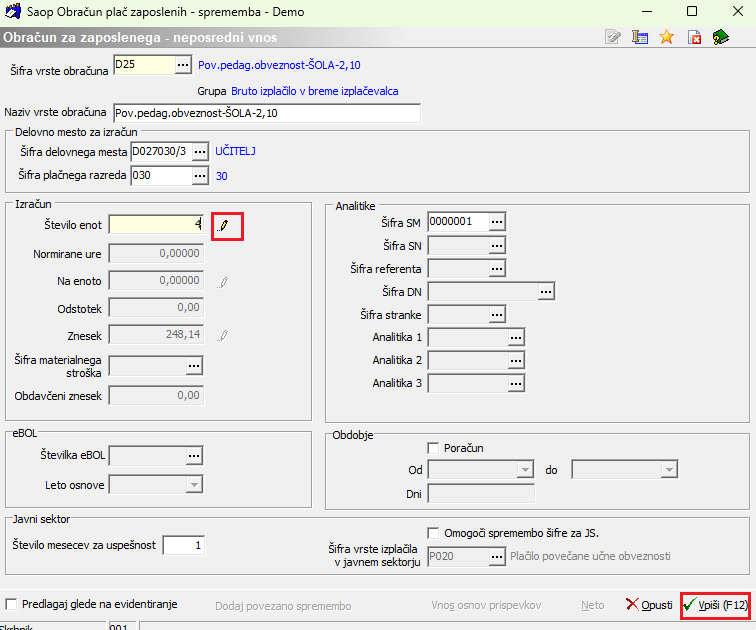Open lookup for Šifra SN
Viewport: 756px width, 630px height.
tap(497, 246)
